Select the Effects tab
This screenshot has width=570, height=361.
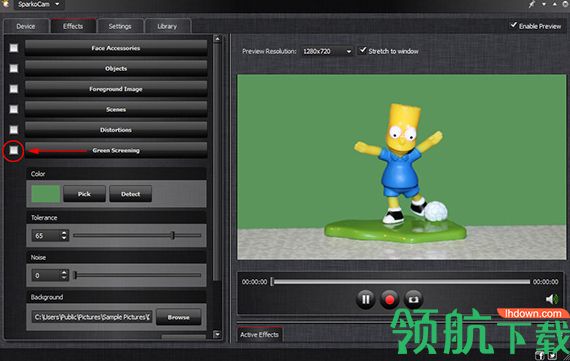tap(73, 26)
